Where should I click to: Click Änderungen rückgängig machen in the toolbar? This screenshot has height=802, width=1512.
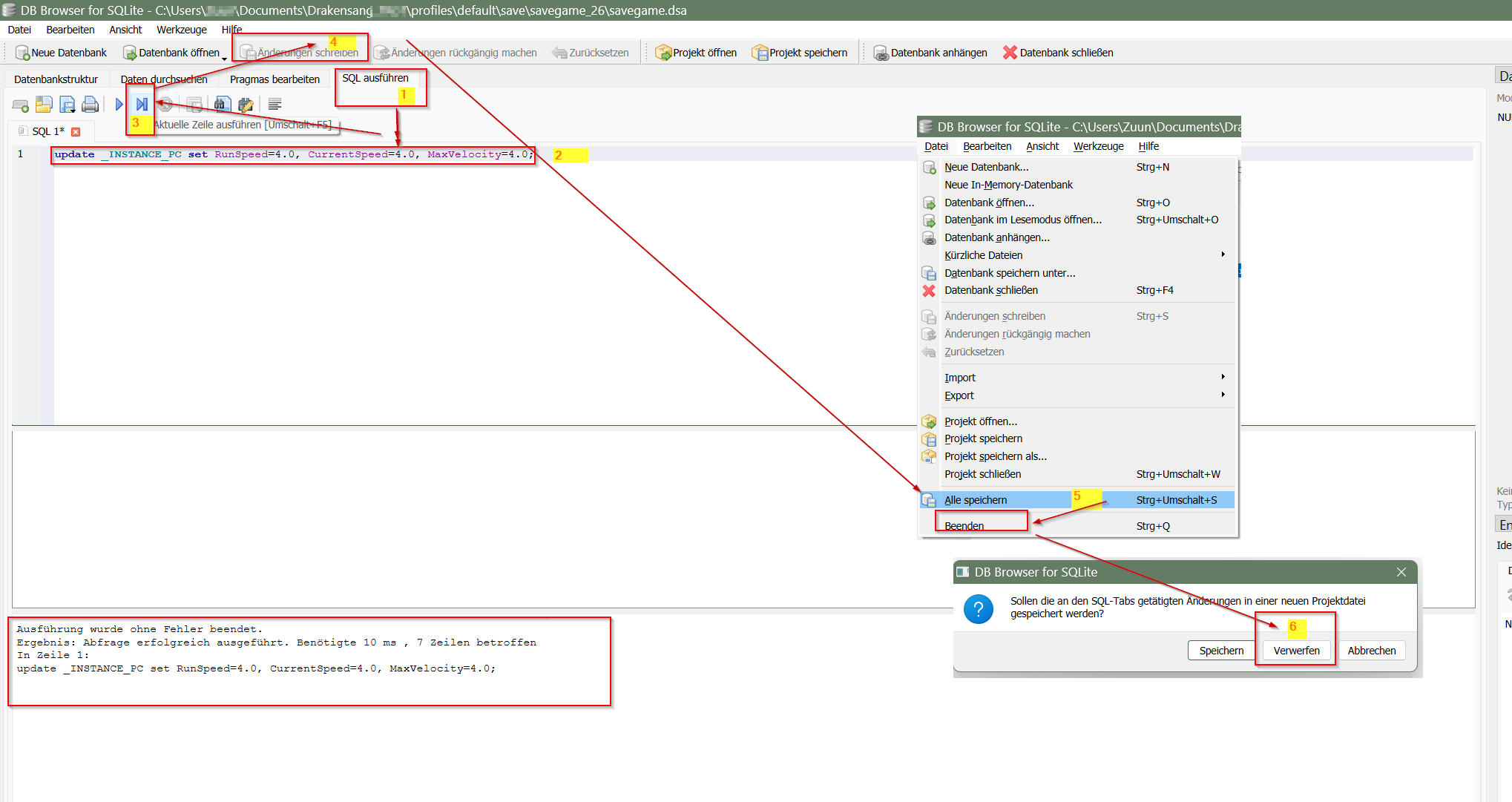point(456,53)
